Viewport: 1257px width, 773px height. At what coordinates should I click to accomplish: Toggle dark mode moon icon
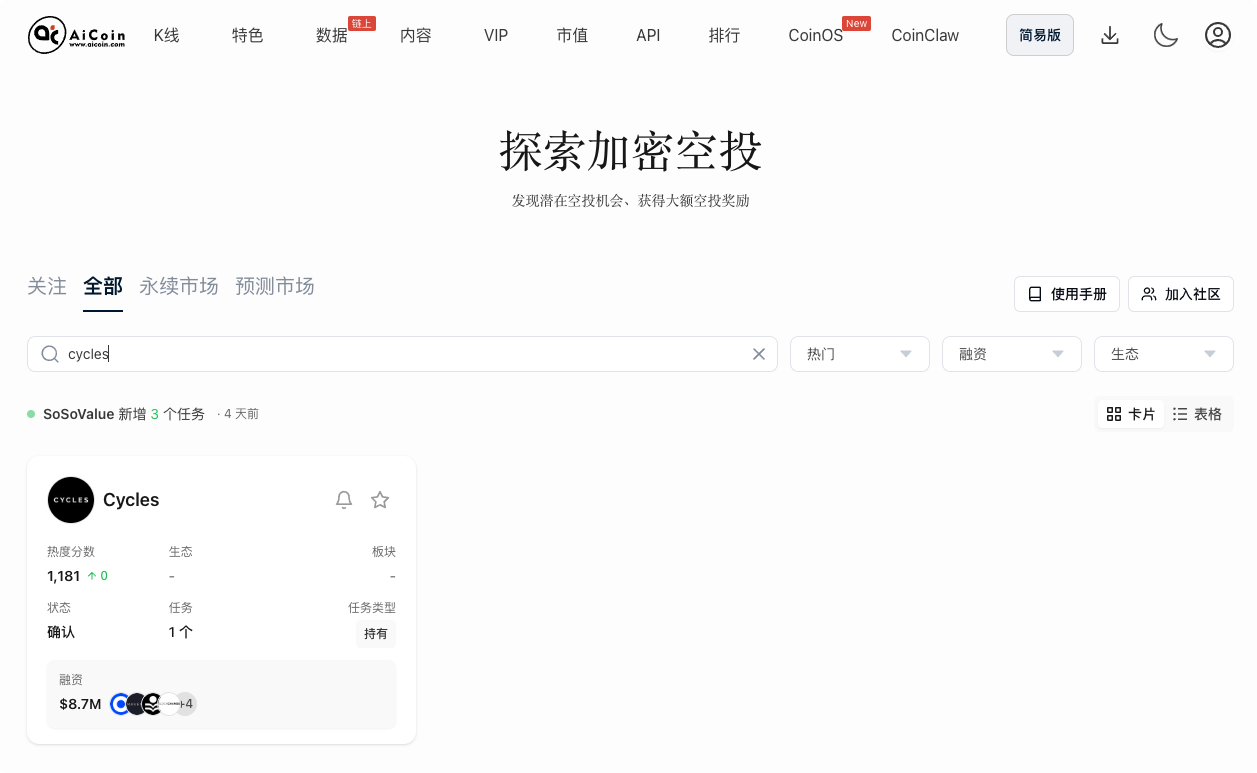click(x=1165, y=35)
